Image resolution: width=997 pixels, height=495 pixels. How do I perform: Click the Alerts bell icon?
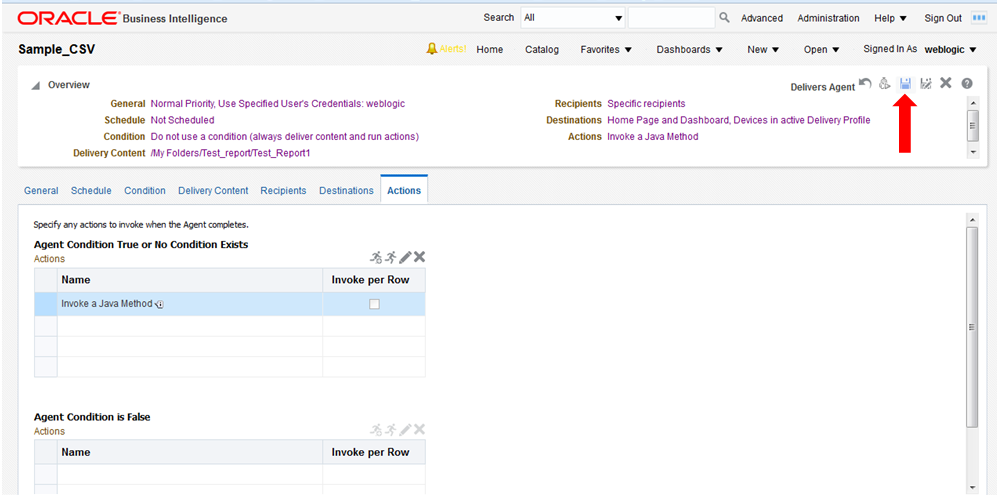(x=432, y=49)
